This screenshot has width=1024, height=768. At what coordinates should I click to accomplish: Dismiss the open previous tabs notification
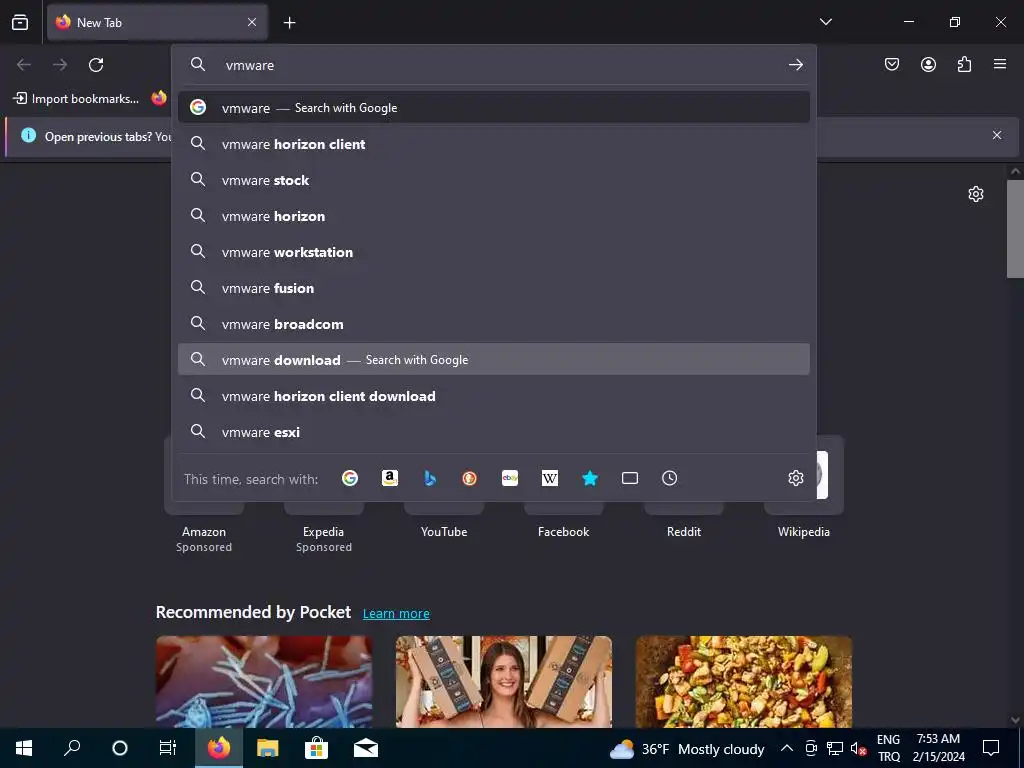coord(997,135)
